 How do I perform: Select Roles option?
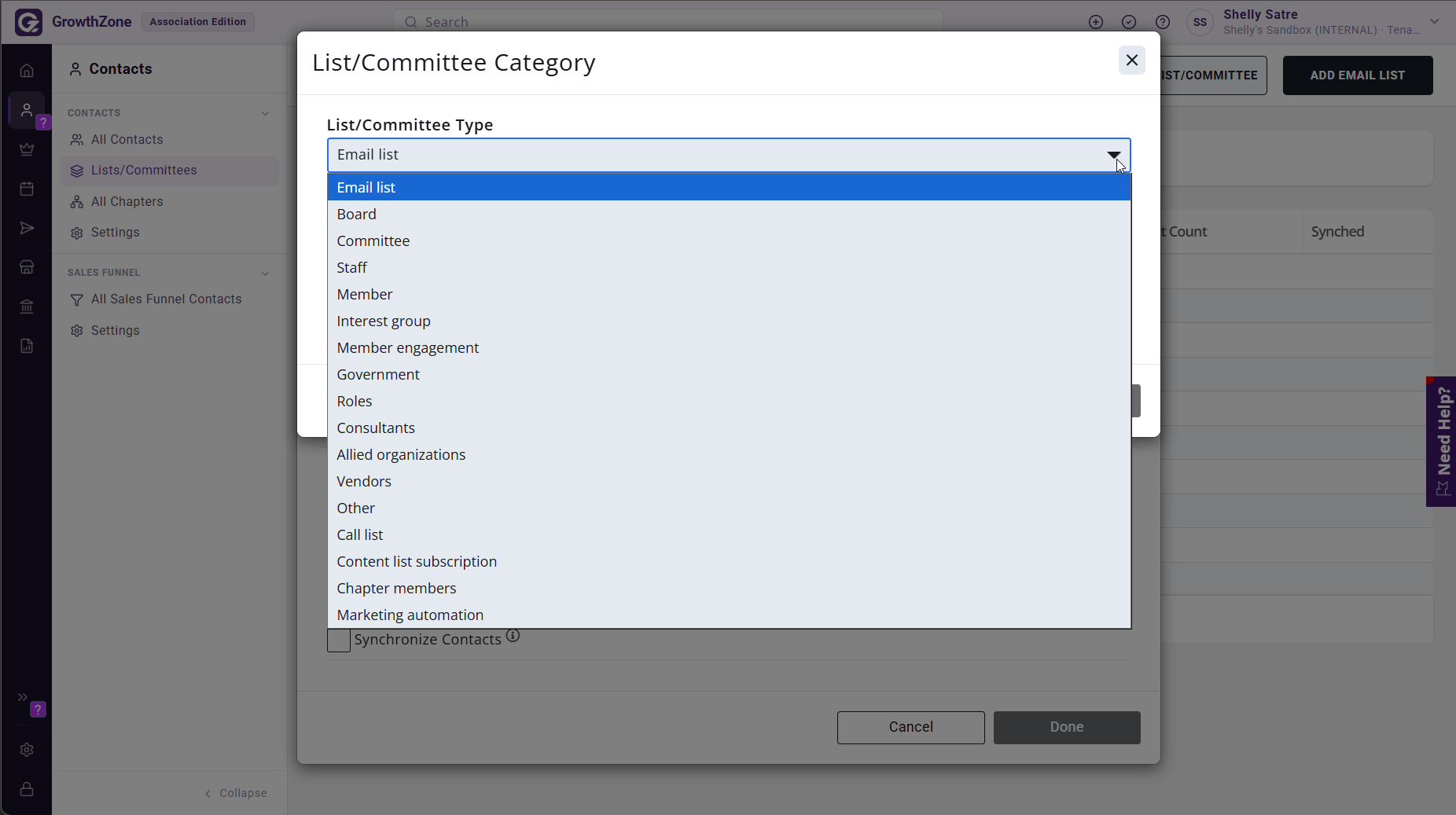pyautogui.click(x=730, y=401)
